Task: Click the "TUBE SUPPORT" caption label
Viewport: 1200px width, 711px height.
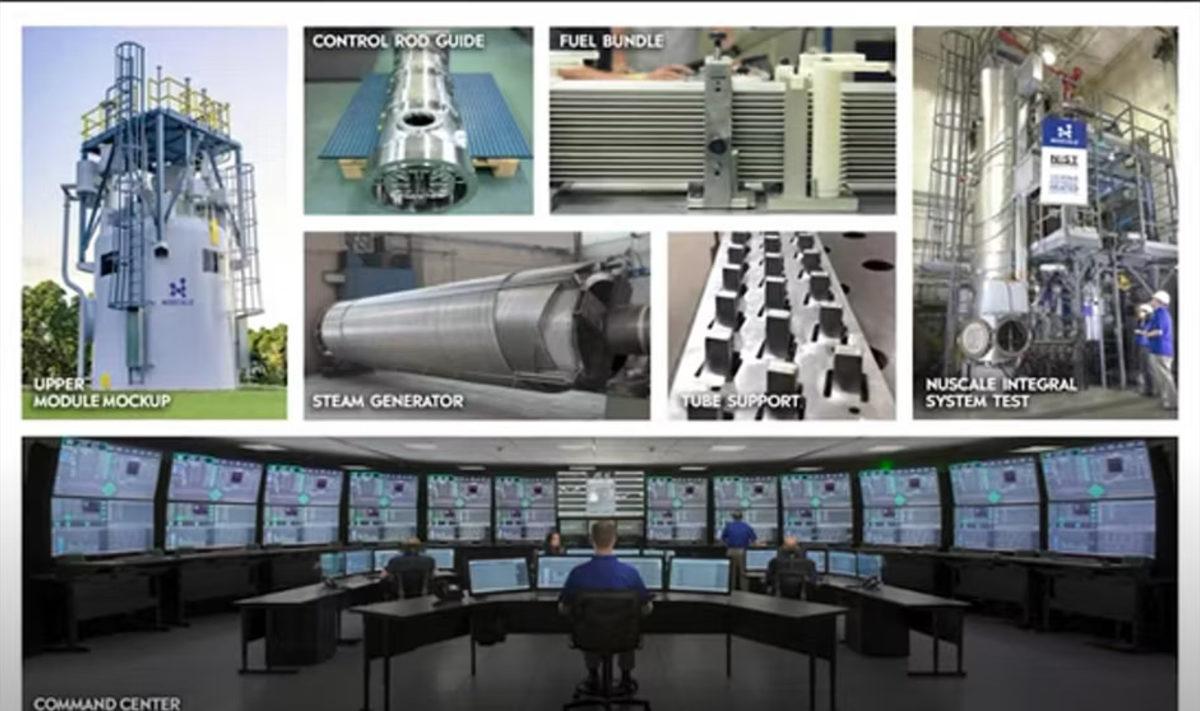Action: pyautogui.click(x=740, y=401)
